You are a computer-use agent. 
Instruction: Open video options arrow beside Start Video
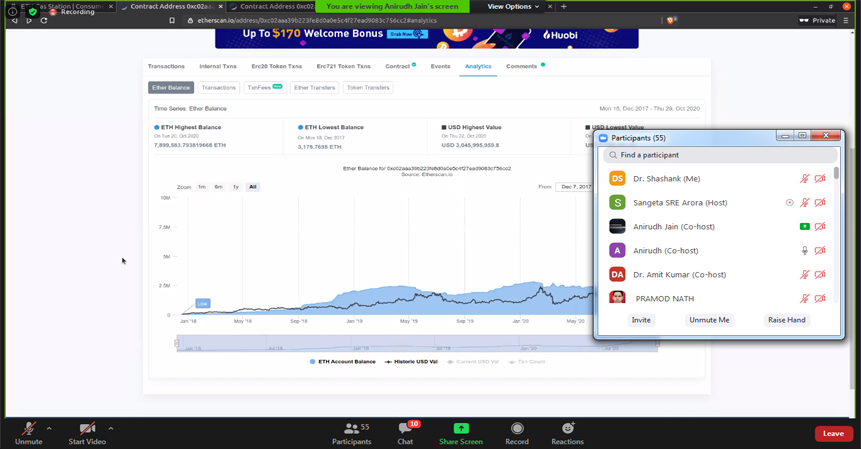click(110, 429)
